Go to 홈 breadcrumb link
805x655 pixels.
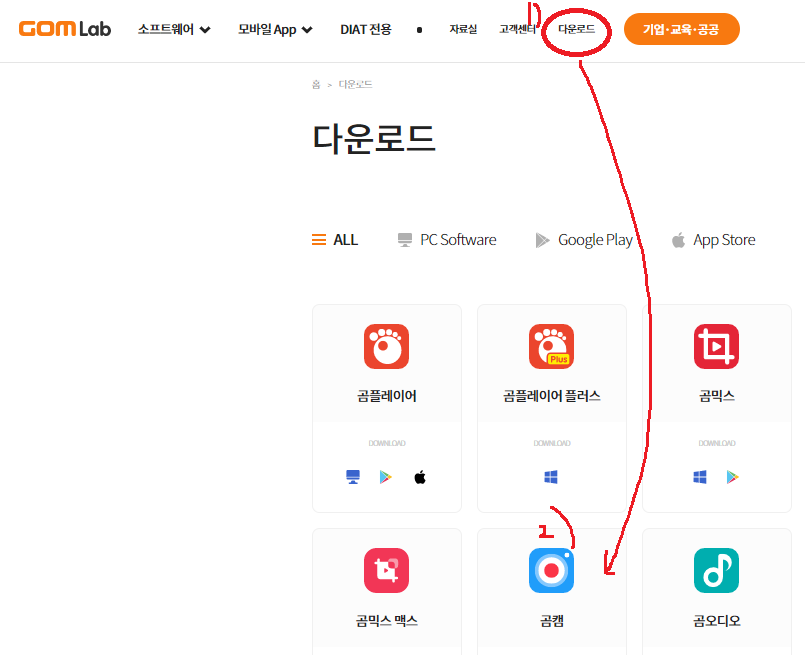316,85
